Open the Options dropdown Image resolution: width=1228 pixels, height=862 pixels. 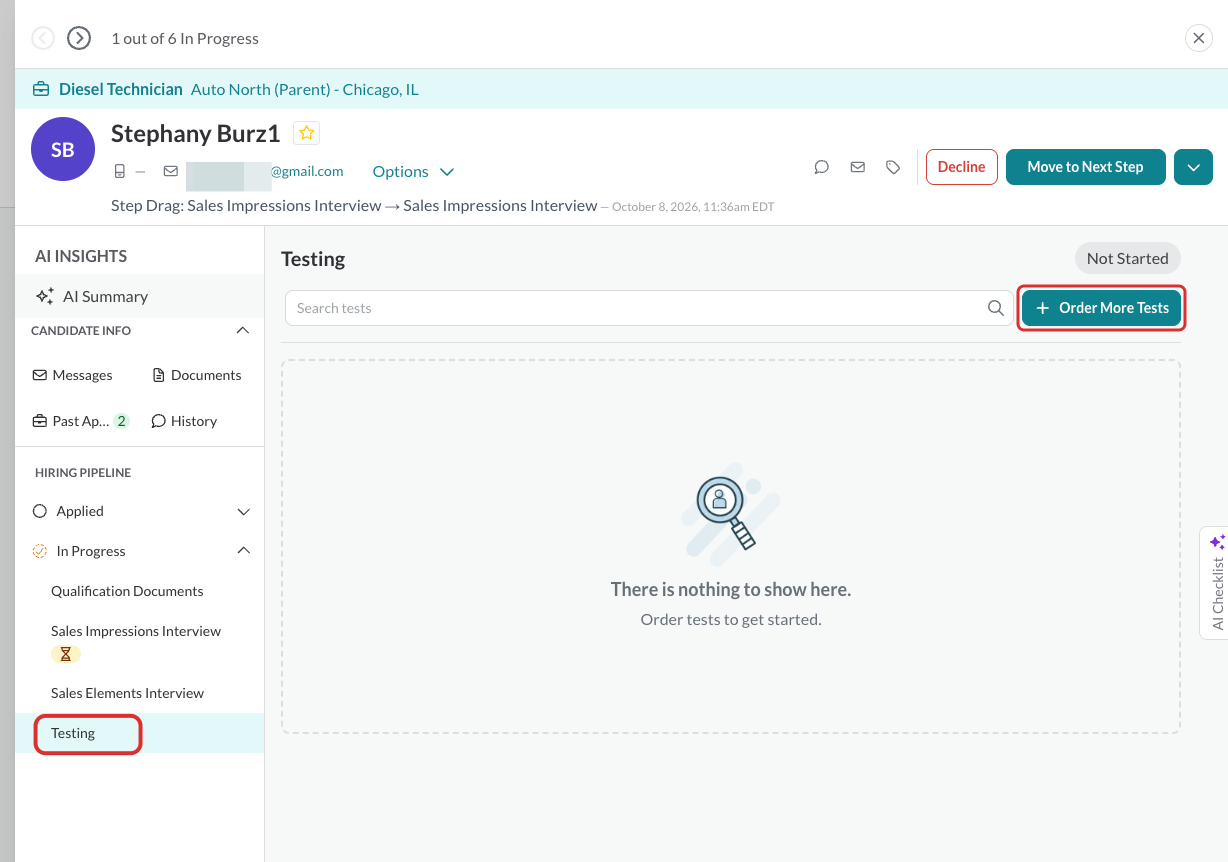click(x=413, y=172)
